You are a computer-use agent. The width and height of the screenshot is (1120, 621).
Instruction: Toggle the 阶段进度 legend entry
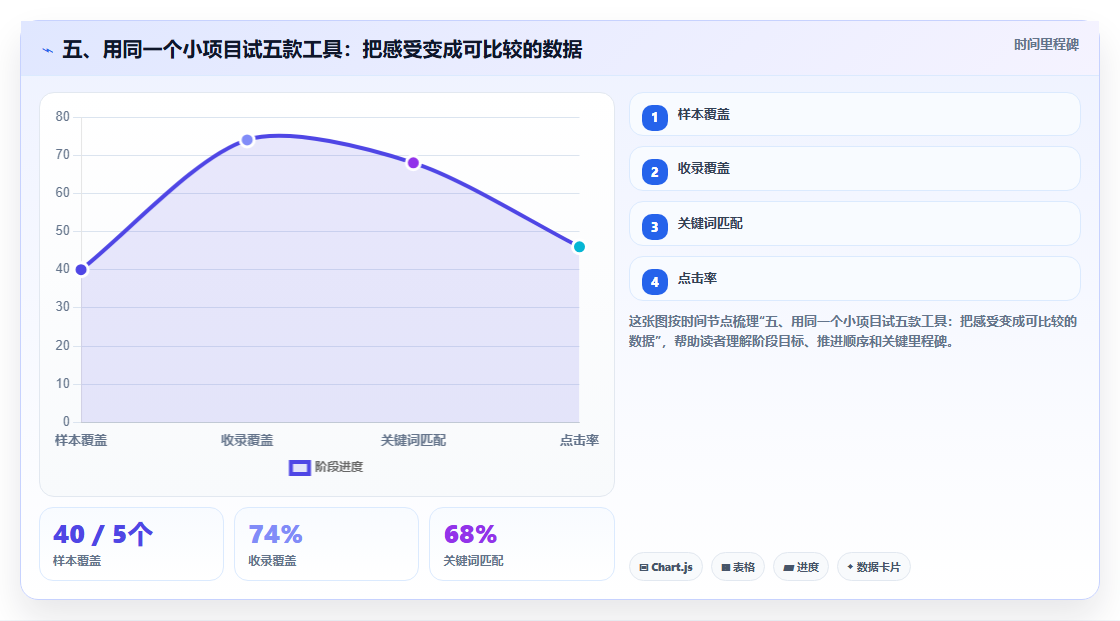[x=326, y=467]
